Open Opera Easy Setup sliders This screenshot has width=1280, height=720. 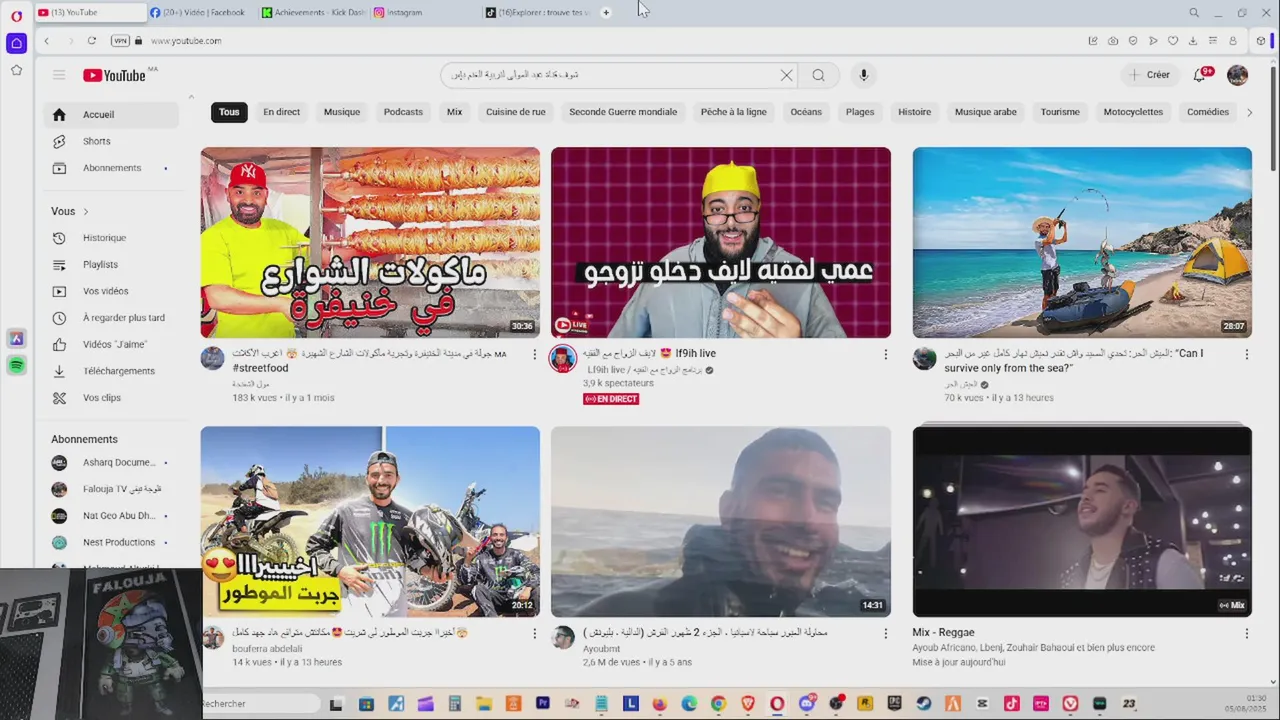click(1213, 41)
